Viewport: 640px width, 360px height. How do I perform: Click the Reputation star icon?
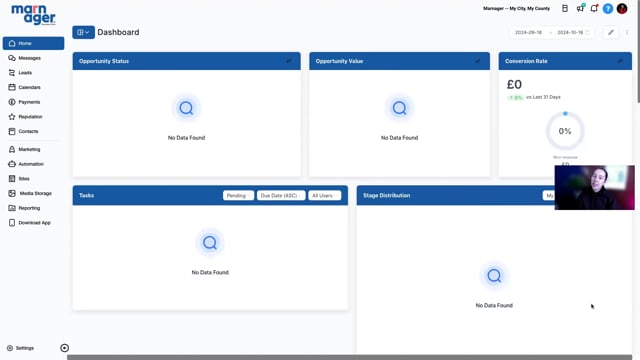pos(12,117)
